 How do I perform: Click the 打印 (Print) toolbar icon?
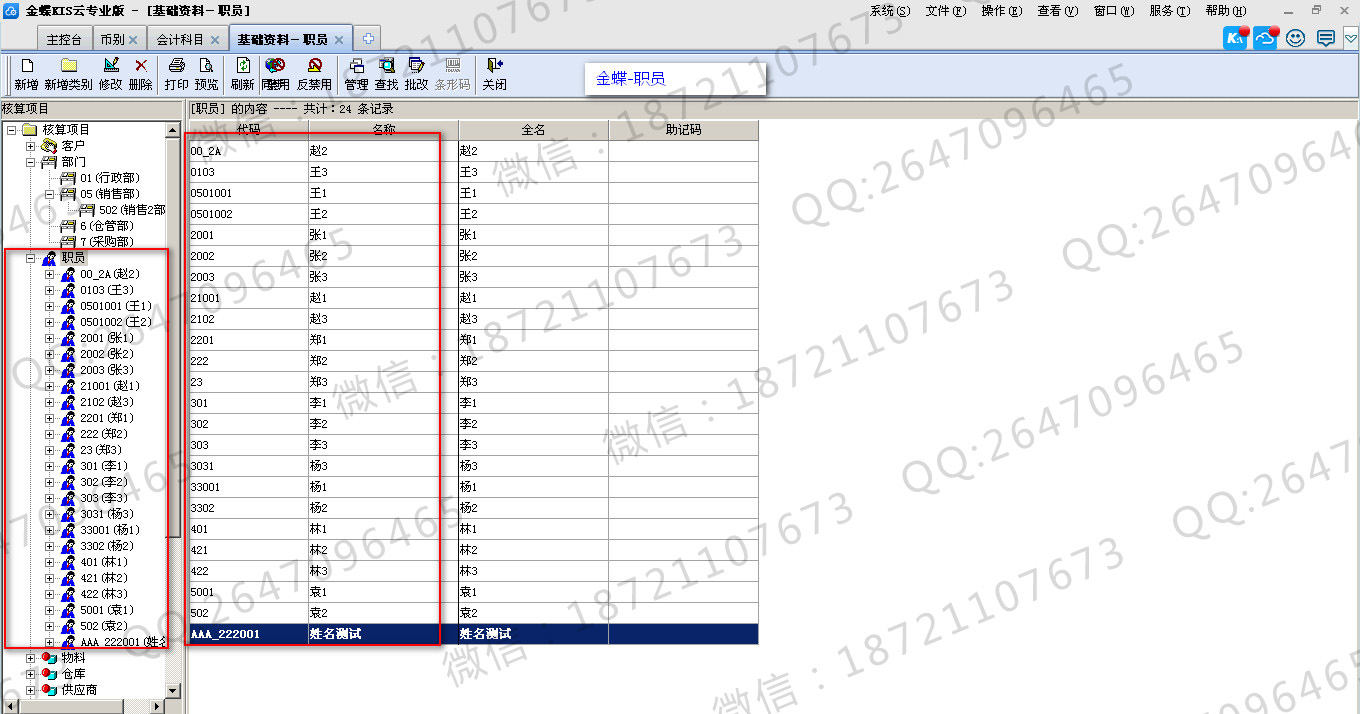click(x=177, y=67)
